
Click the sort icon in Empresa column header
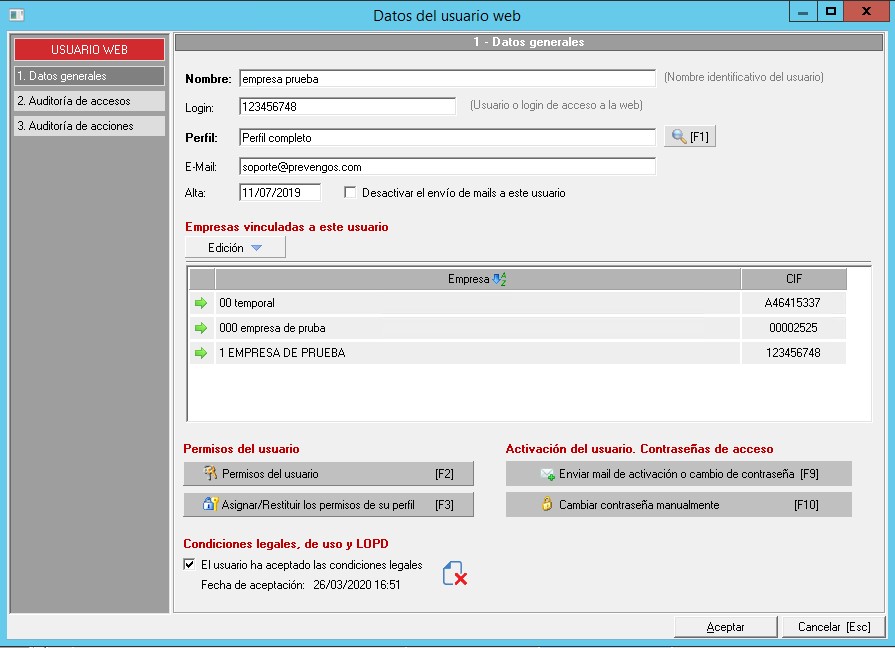coord(499,279)
